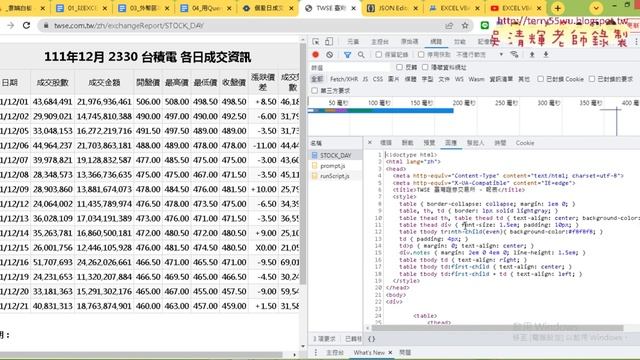Select the 全部 all filter button
This screenshot has width=640, height=360.
tap(317, 79)
